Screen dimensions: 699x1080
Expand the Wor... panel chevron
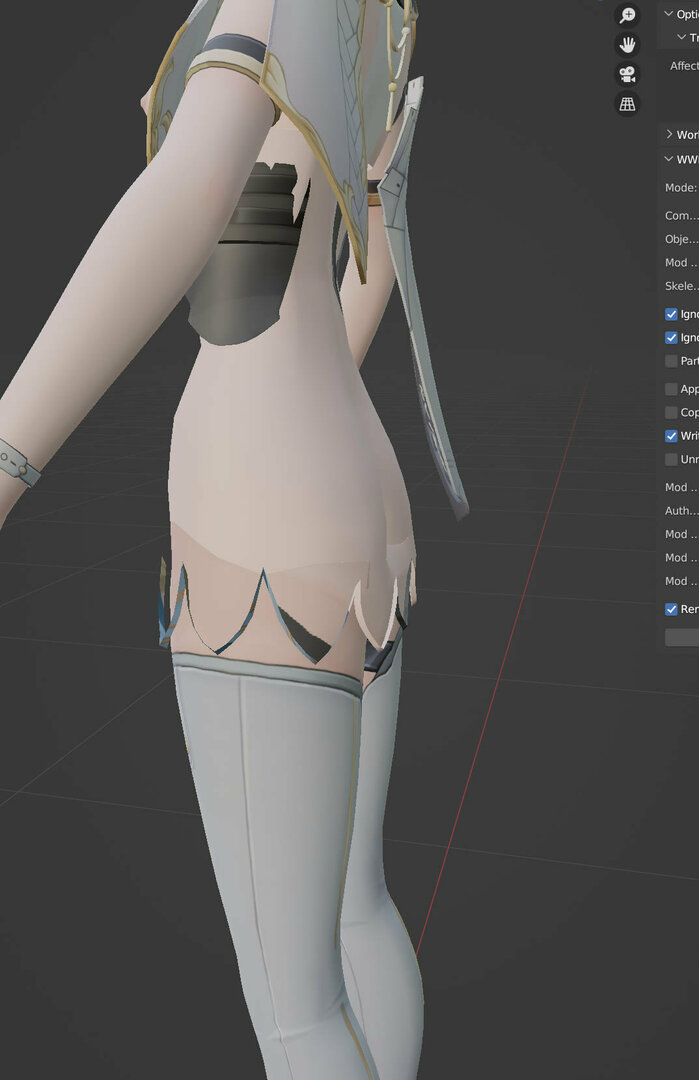point(669,134)
